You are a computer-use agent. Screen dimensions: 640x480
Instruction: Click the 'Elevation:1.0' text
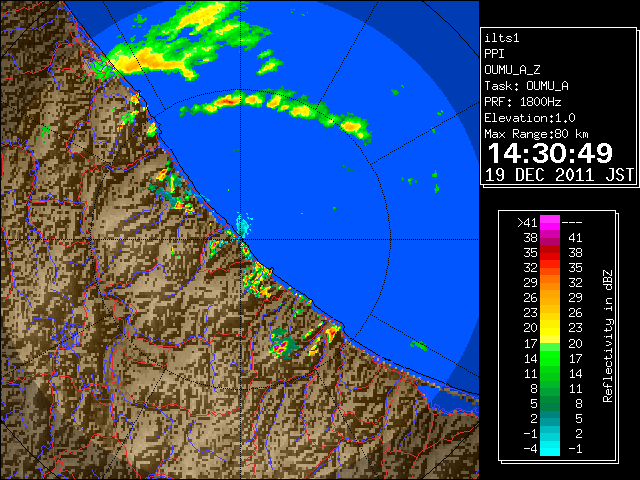(x=530, y=118)
